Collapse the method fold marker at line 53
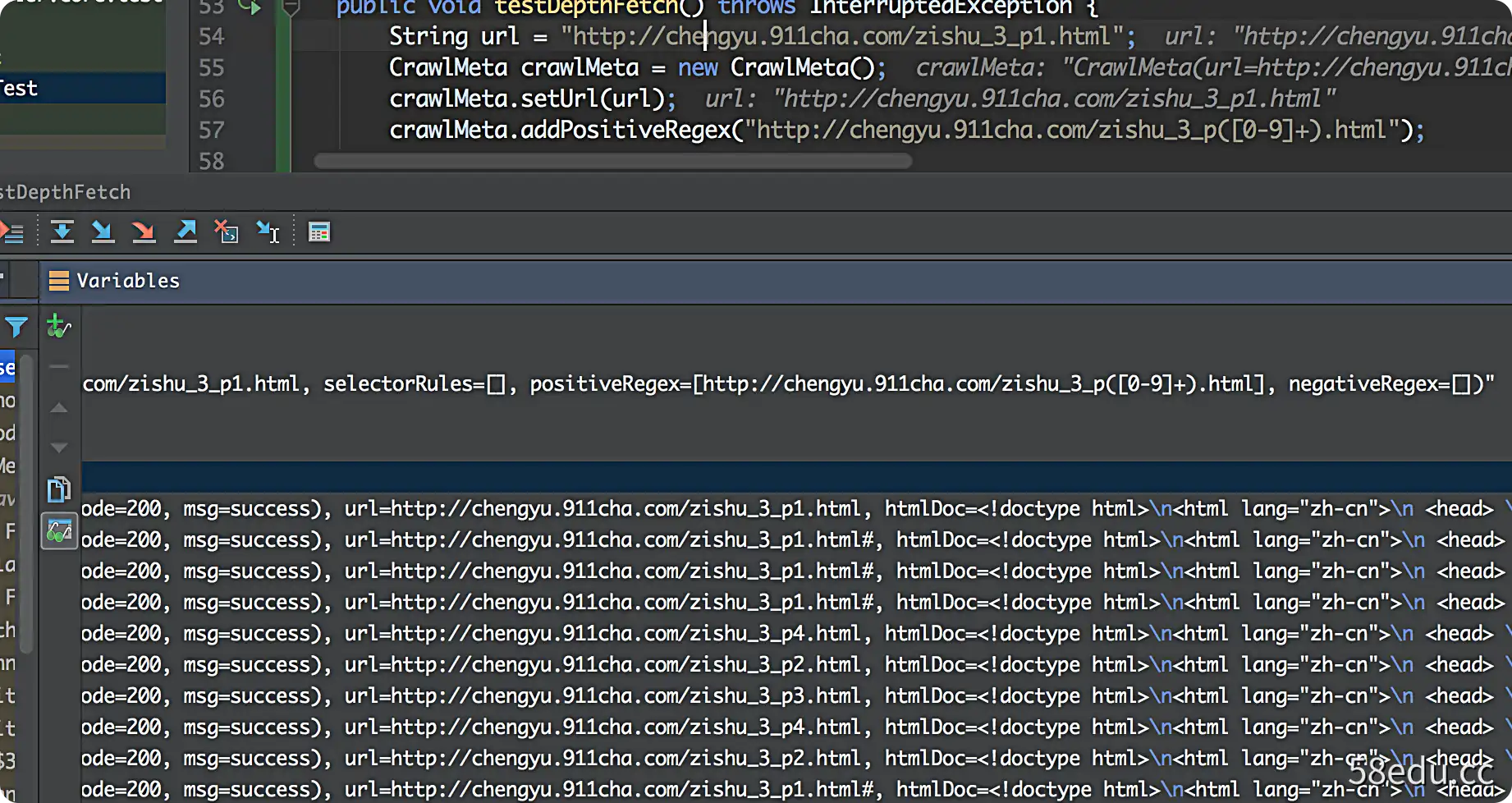The height and width of the screenshot is (803, 1512). tap(290, 8)
